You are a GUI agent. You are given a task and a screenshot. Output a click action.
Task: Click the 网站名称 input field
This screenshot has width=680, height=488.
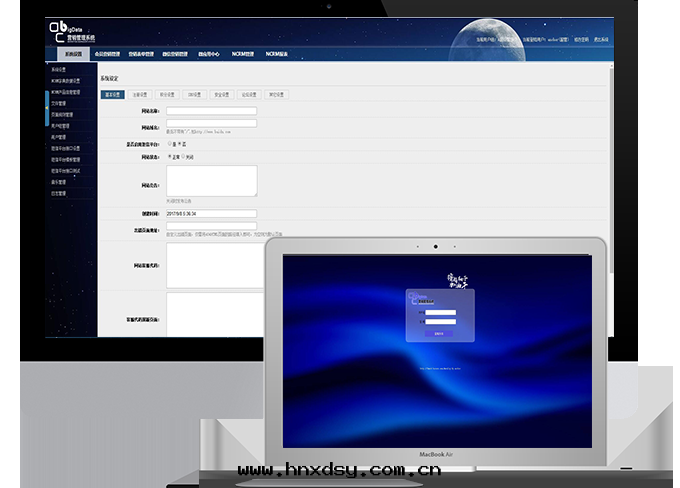pos(211,111)
